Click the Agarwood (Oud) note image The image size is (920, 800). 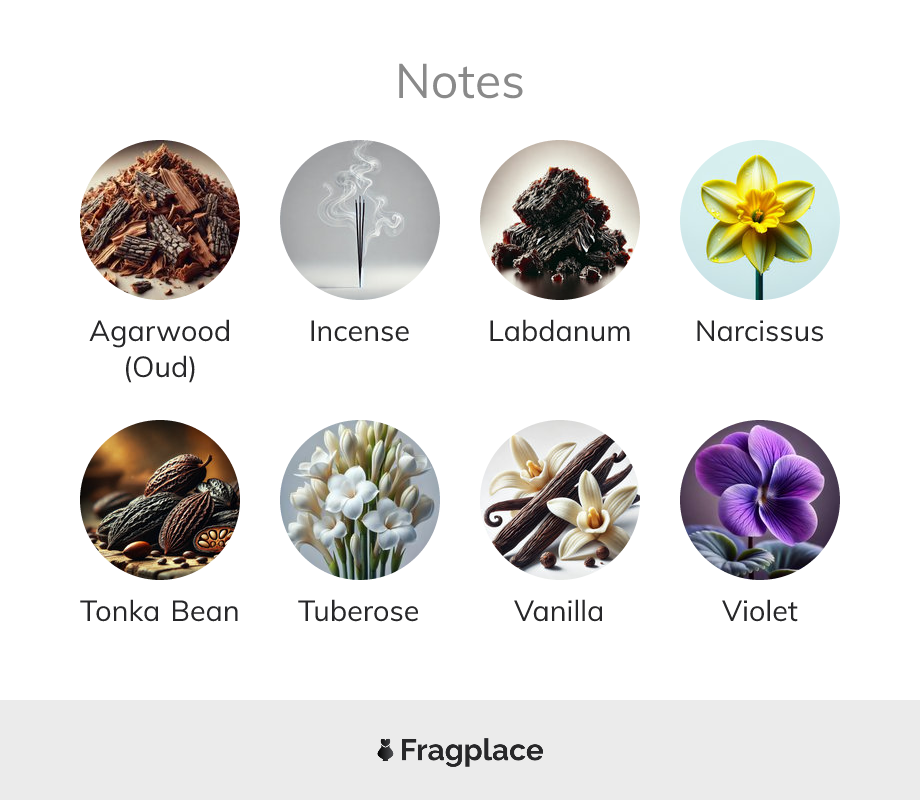click(x=160, y=220)
